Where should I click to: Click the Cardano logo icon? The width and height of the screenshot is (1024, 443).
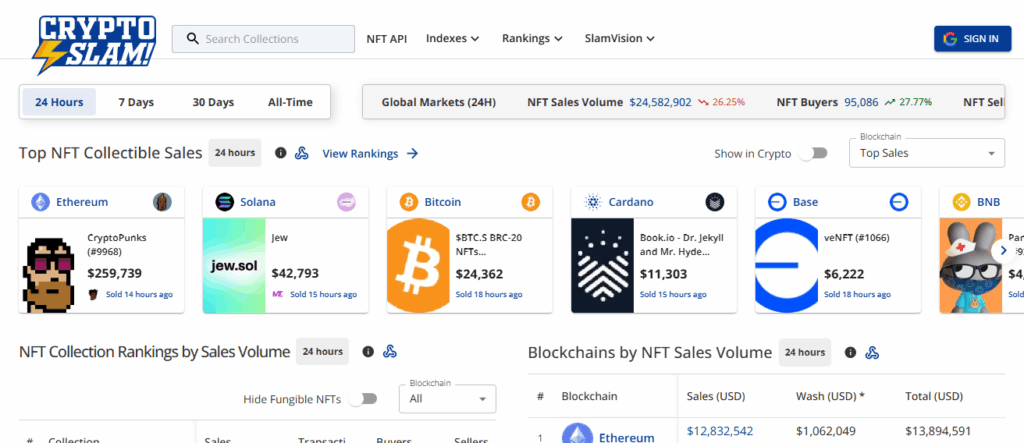coord(593,202)
